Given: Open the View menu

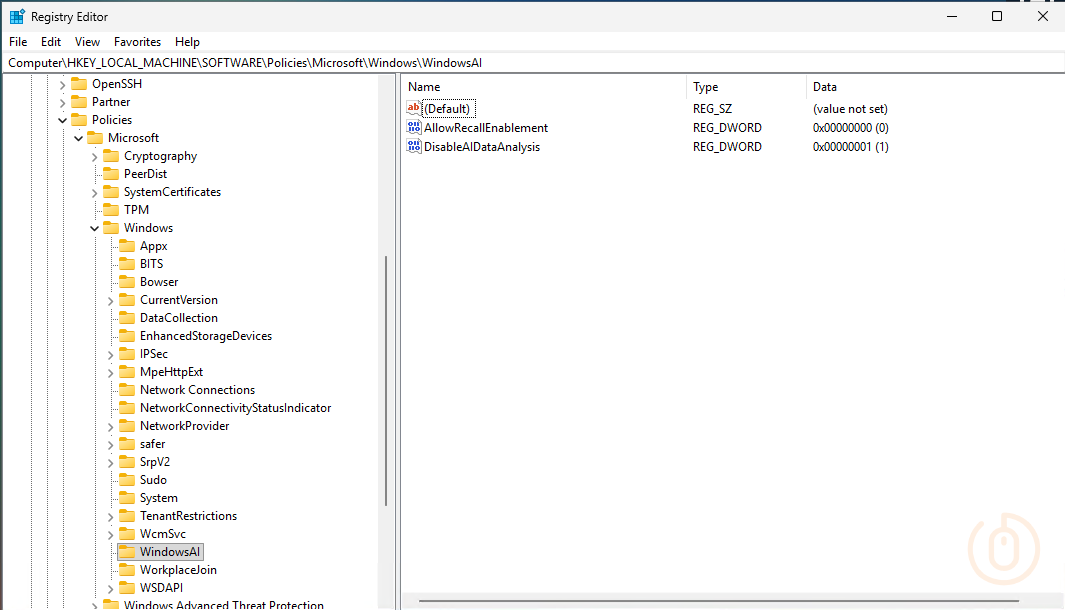Looking at the screenshot, I should click(87, 41).
